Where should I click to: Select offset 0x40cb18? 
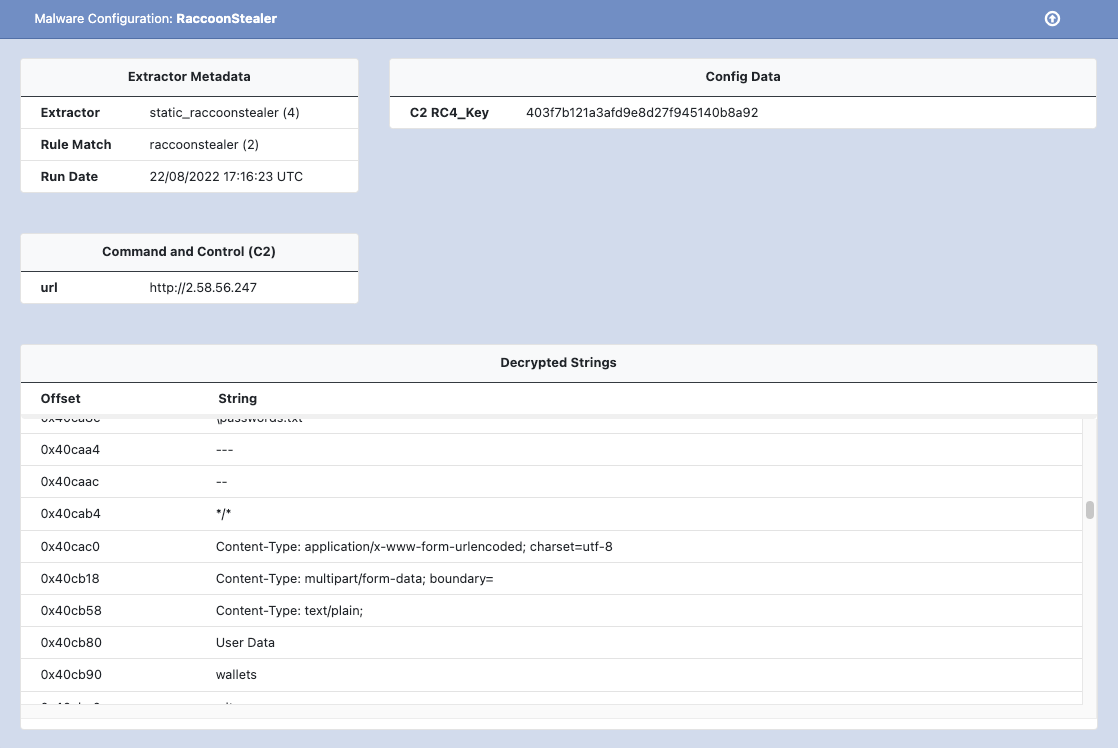tap(70, 579)
